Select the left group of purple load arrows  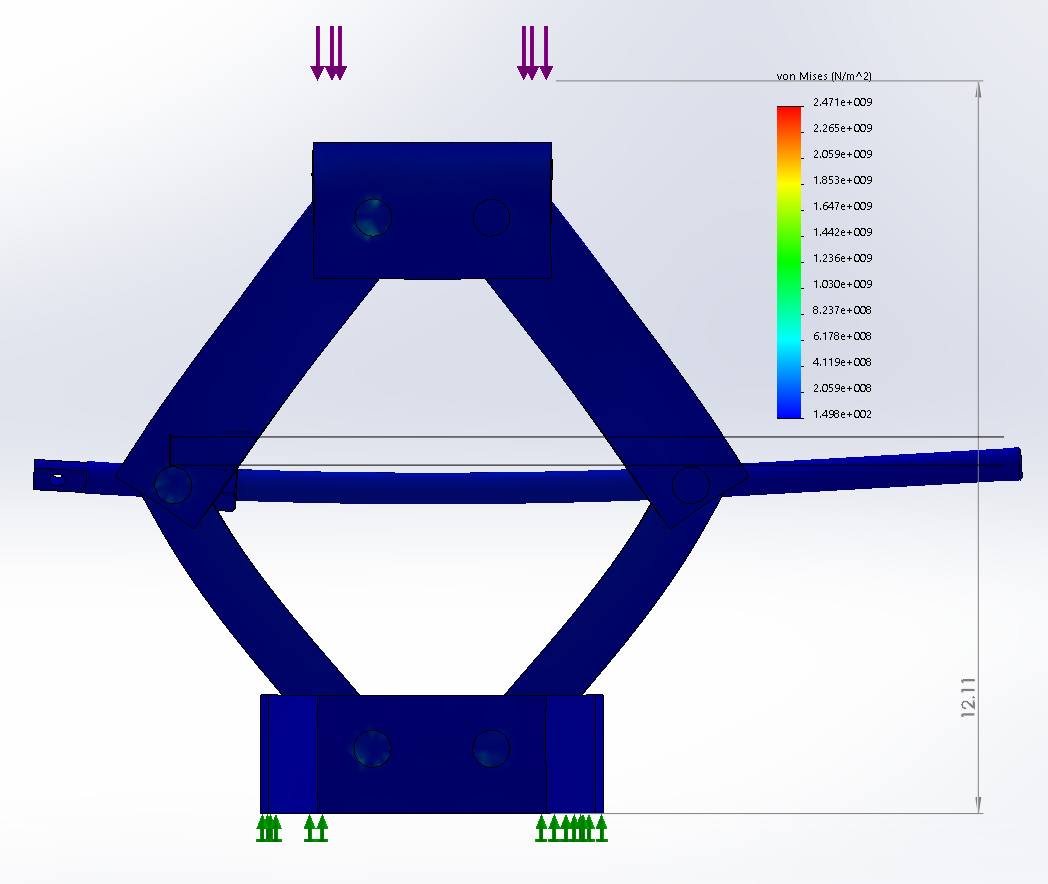(x=328, y=53)
